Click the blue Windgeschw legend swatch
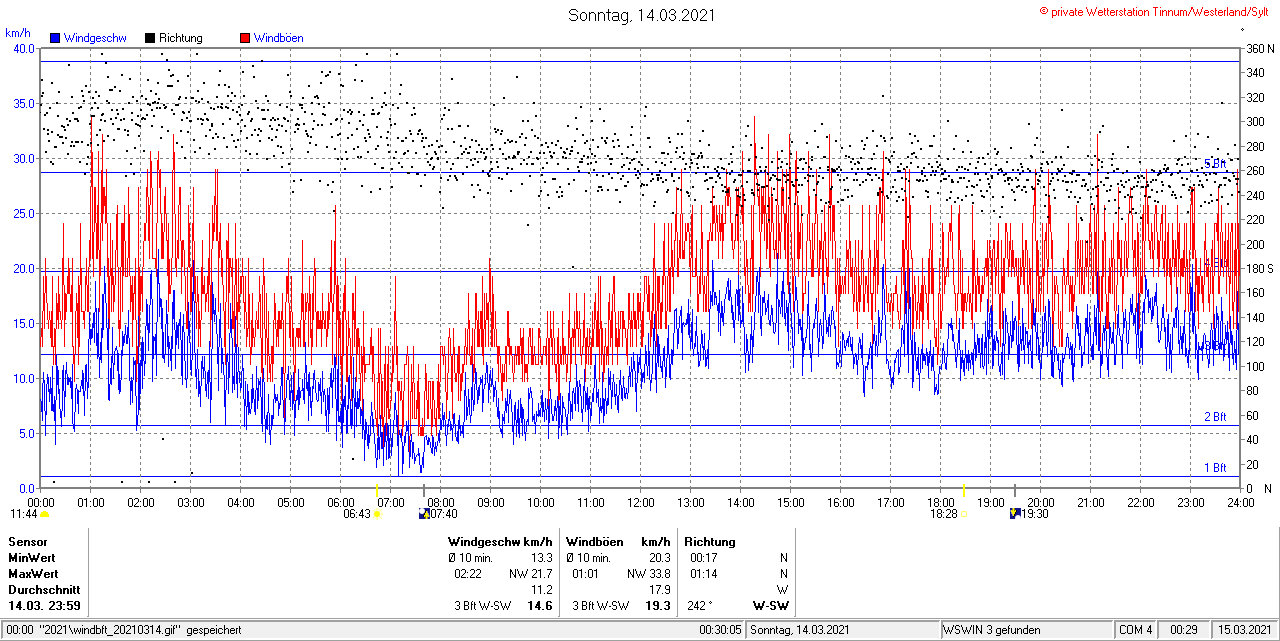 [54, 38]
